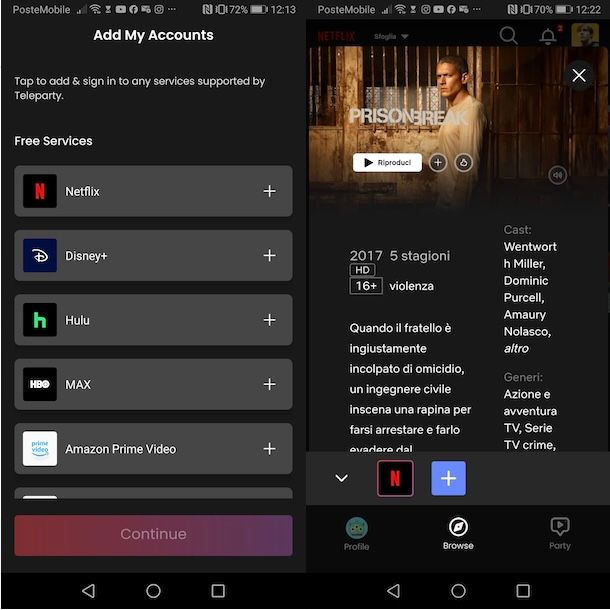Play Prison Break with Riproduci button

click(387, 162)
